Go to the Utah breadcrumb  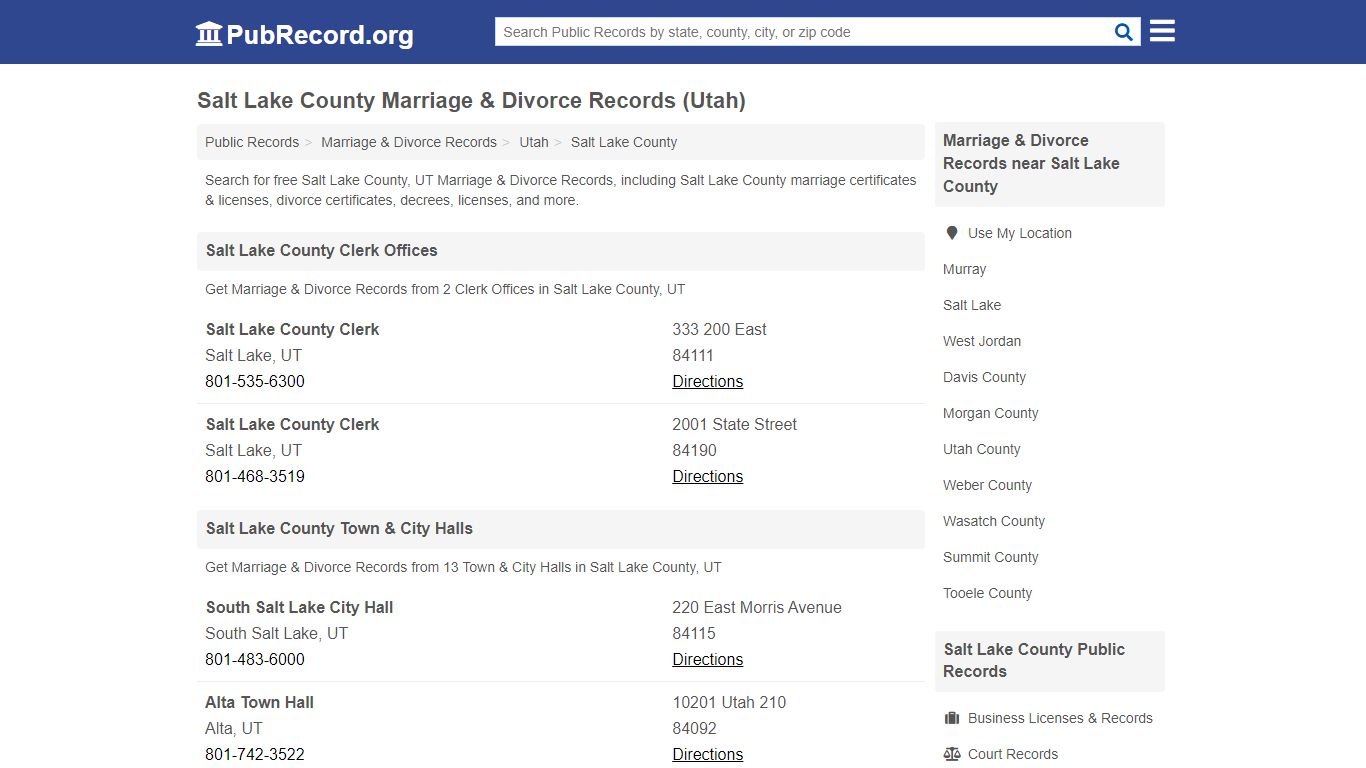(534, 142)
